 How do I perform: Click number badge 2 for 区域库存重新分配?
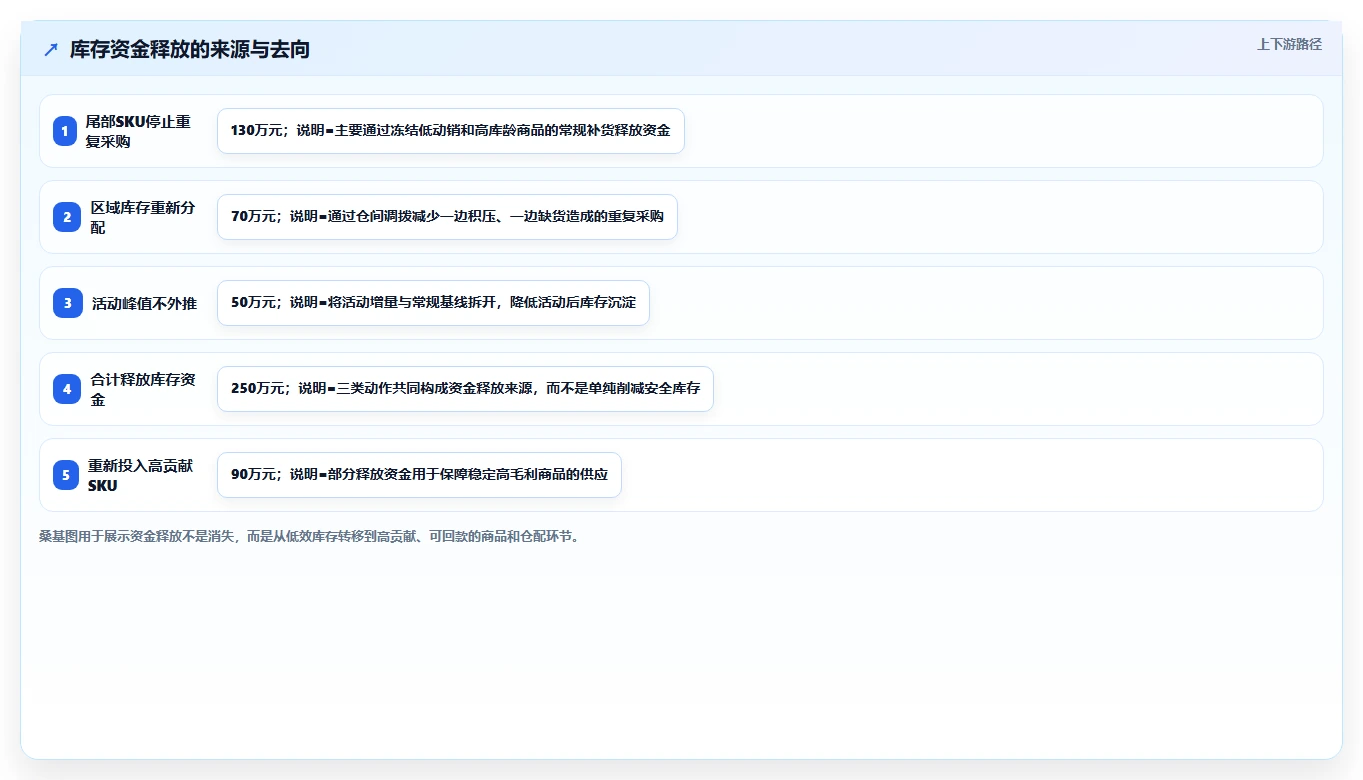tap(67, 217)
